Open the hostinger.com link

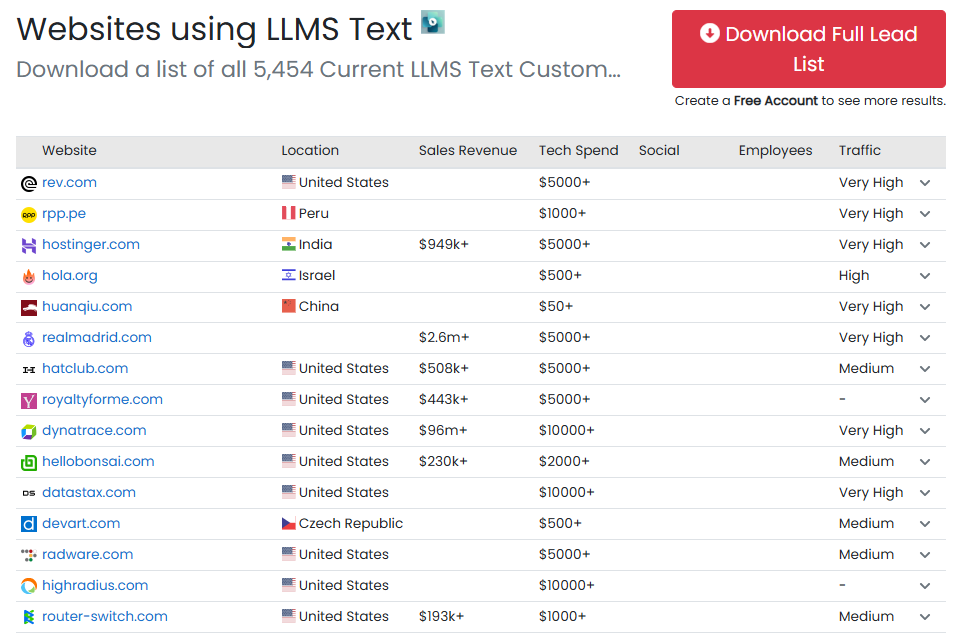tap(91, 245)
